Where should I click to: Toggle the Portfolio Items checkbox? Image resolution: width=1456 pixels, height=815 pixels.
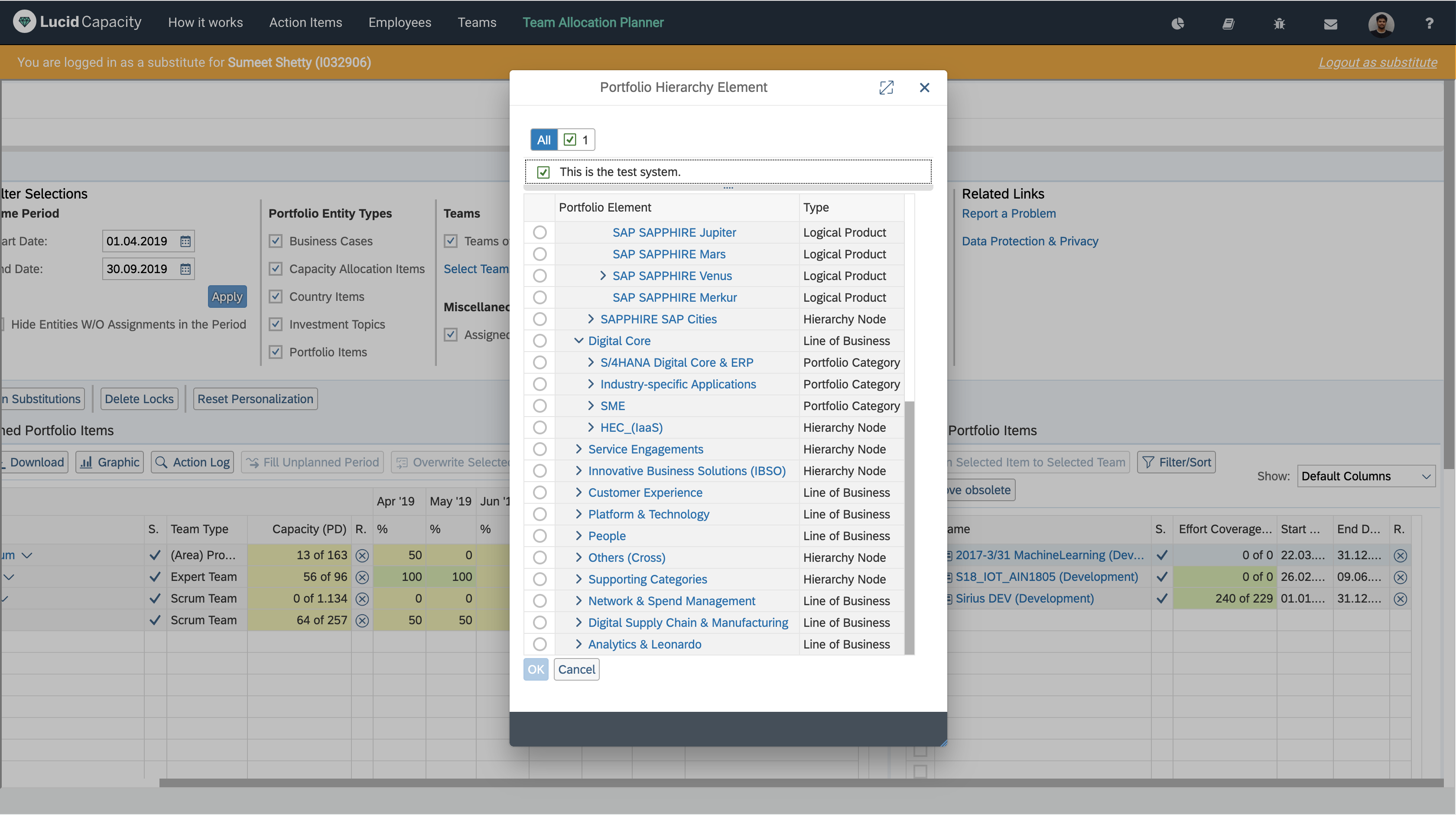coord(276,352)
